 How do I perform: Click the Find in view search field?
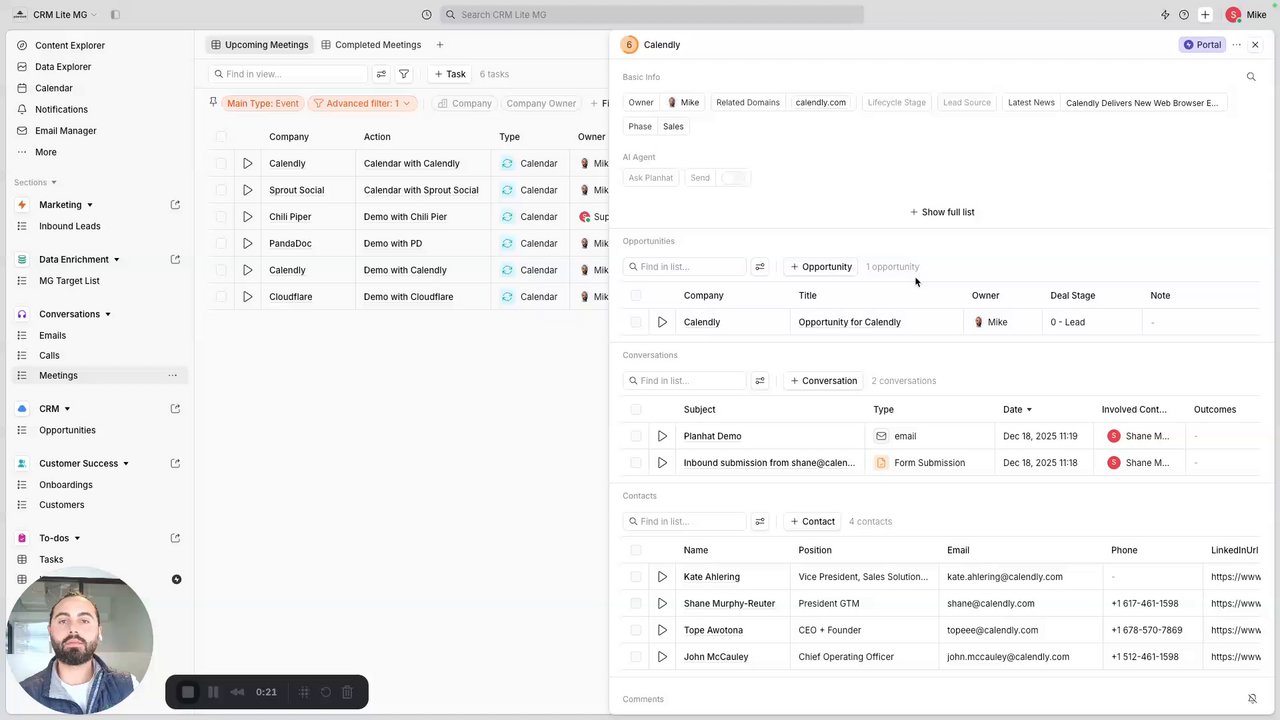[288, 74]
